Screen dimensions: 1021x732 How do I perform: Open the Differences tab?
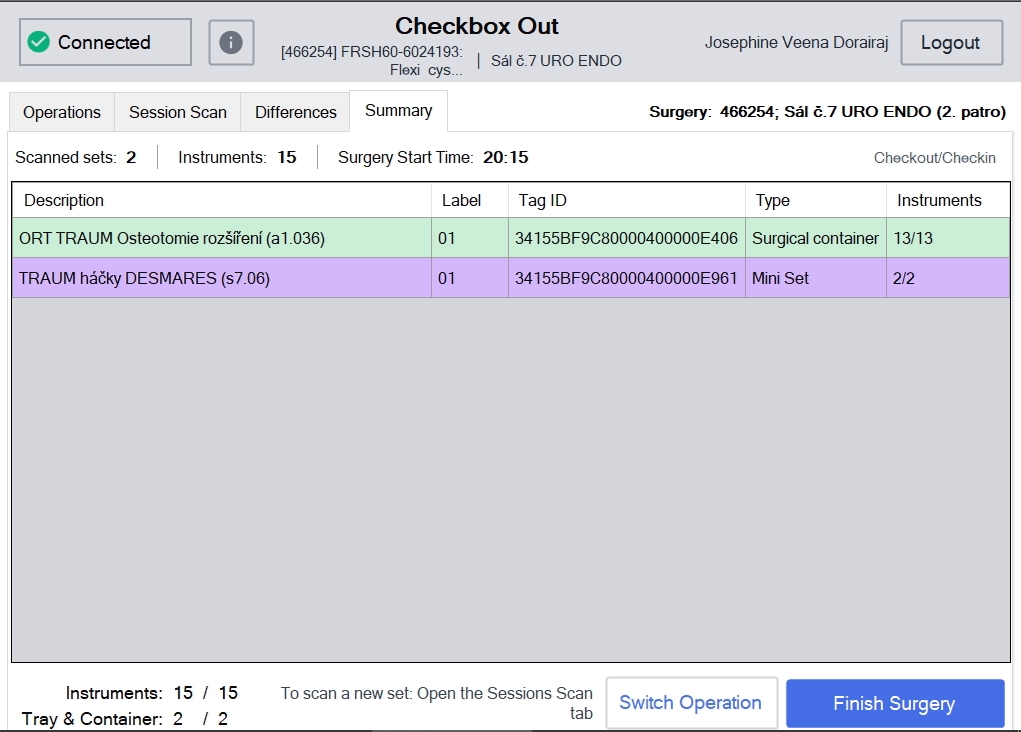(x=296, y=112)
